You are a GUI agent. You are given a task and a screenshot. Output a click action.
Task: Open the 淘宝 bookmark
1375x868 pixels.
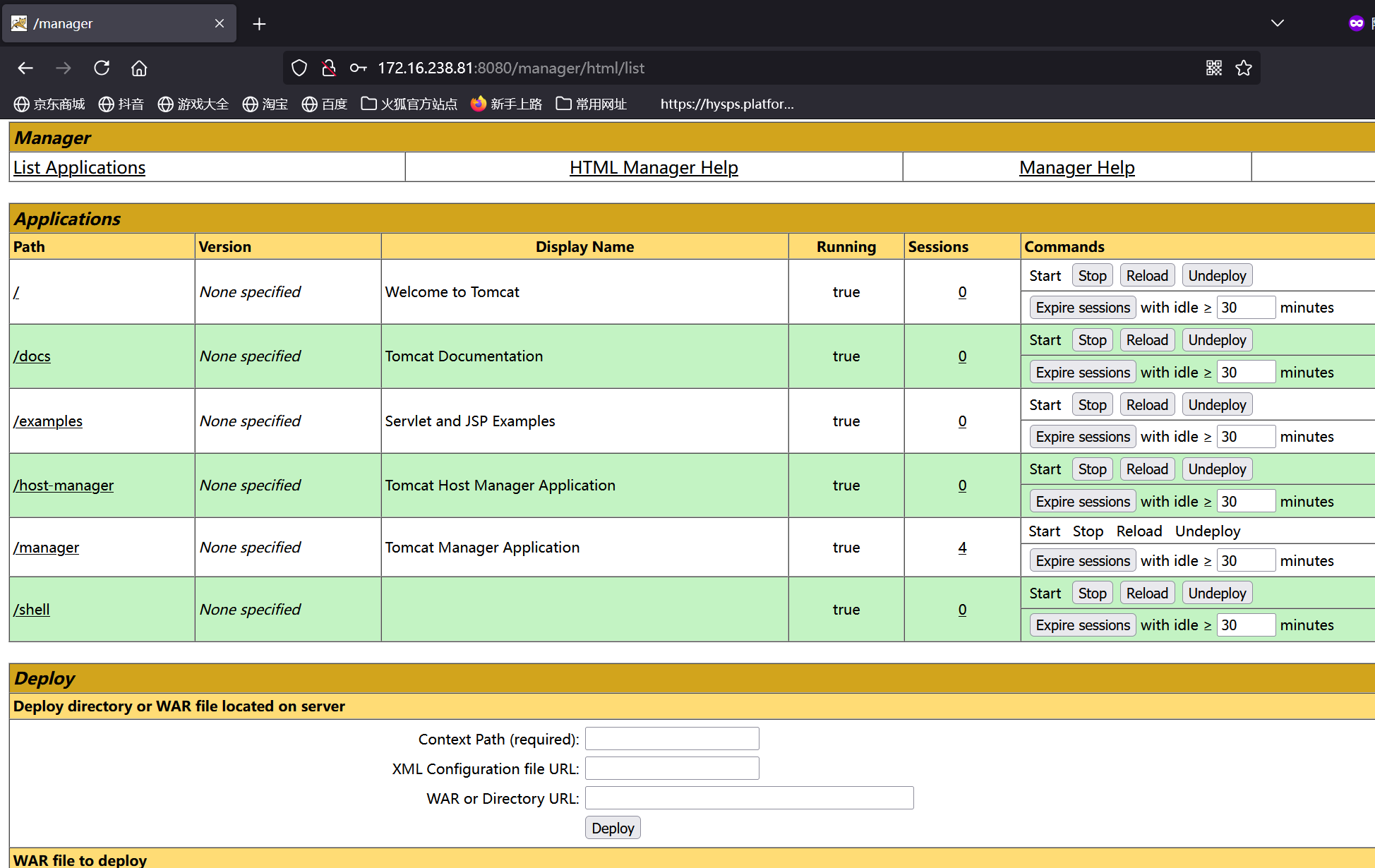pos(265,104)
